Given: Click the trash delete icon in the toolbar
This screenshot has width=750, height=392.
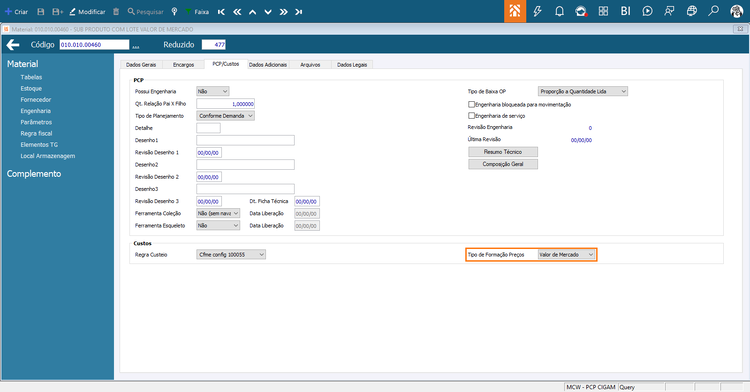Looking at the screenshot, I should [116, 11].
